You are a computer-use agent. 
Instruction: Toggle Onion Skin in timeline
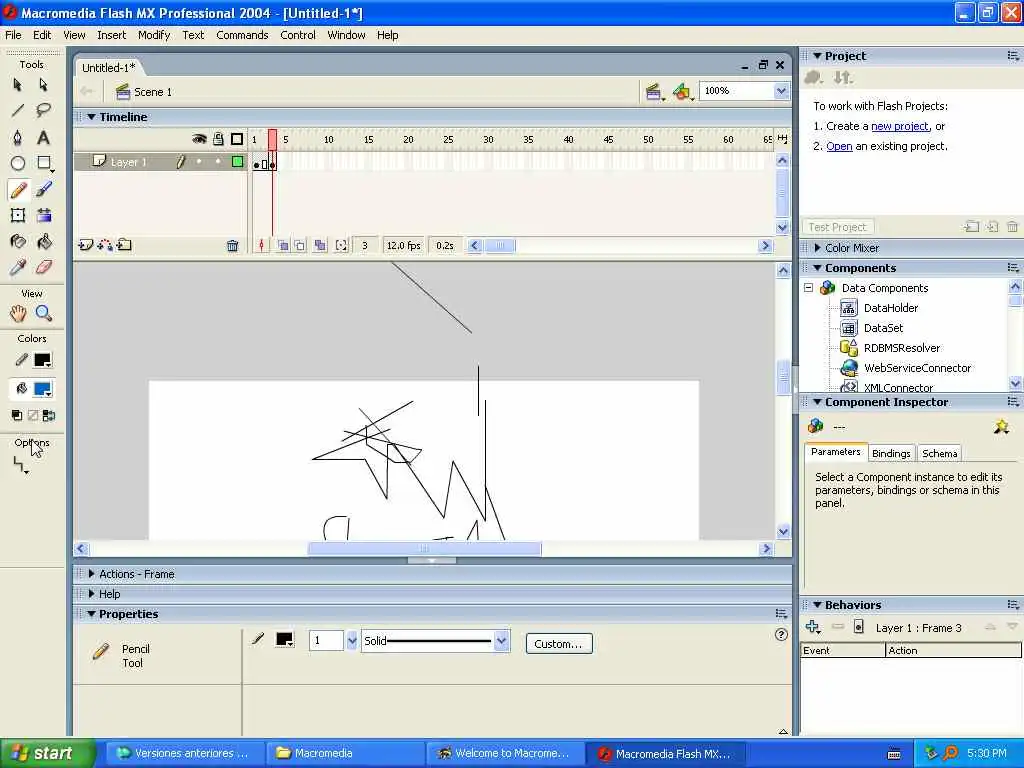click(x=283, y=246)
